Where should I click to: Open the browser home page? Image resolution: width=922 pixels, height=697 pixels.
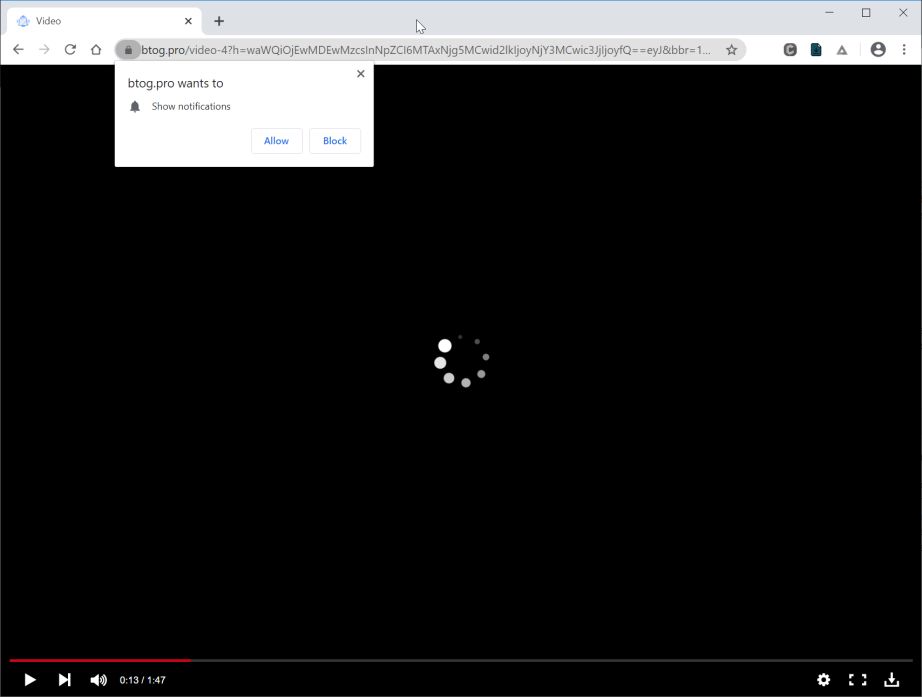click(x=96, y=49)
